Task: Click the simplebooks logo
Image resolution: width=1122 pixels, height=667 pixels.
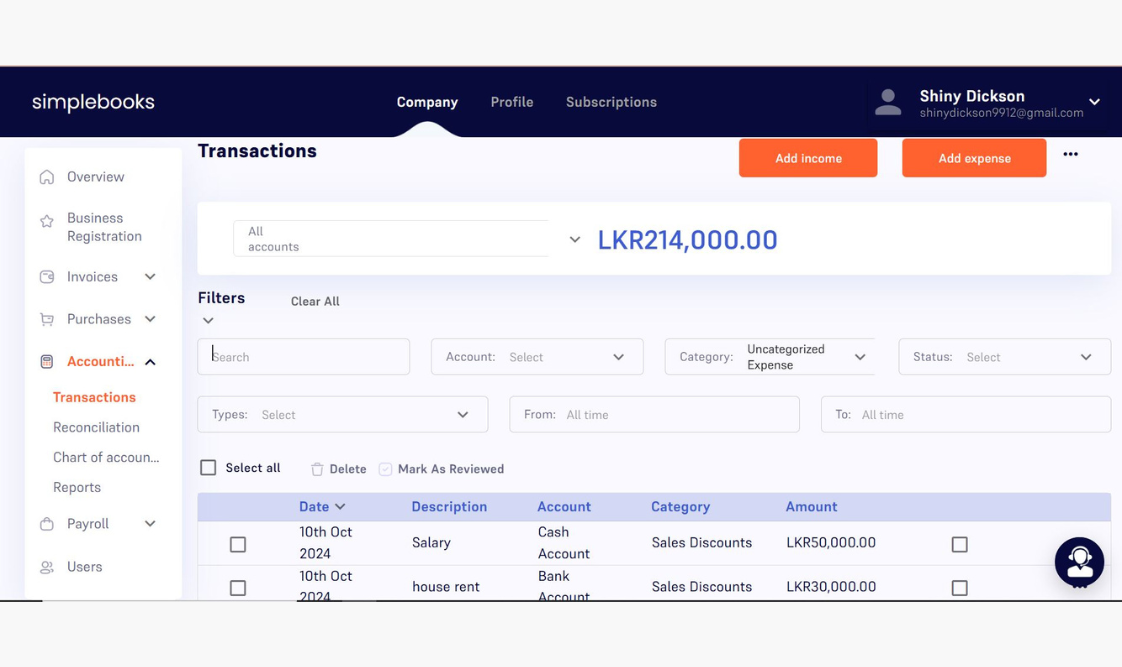Action: (93, 102)
